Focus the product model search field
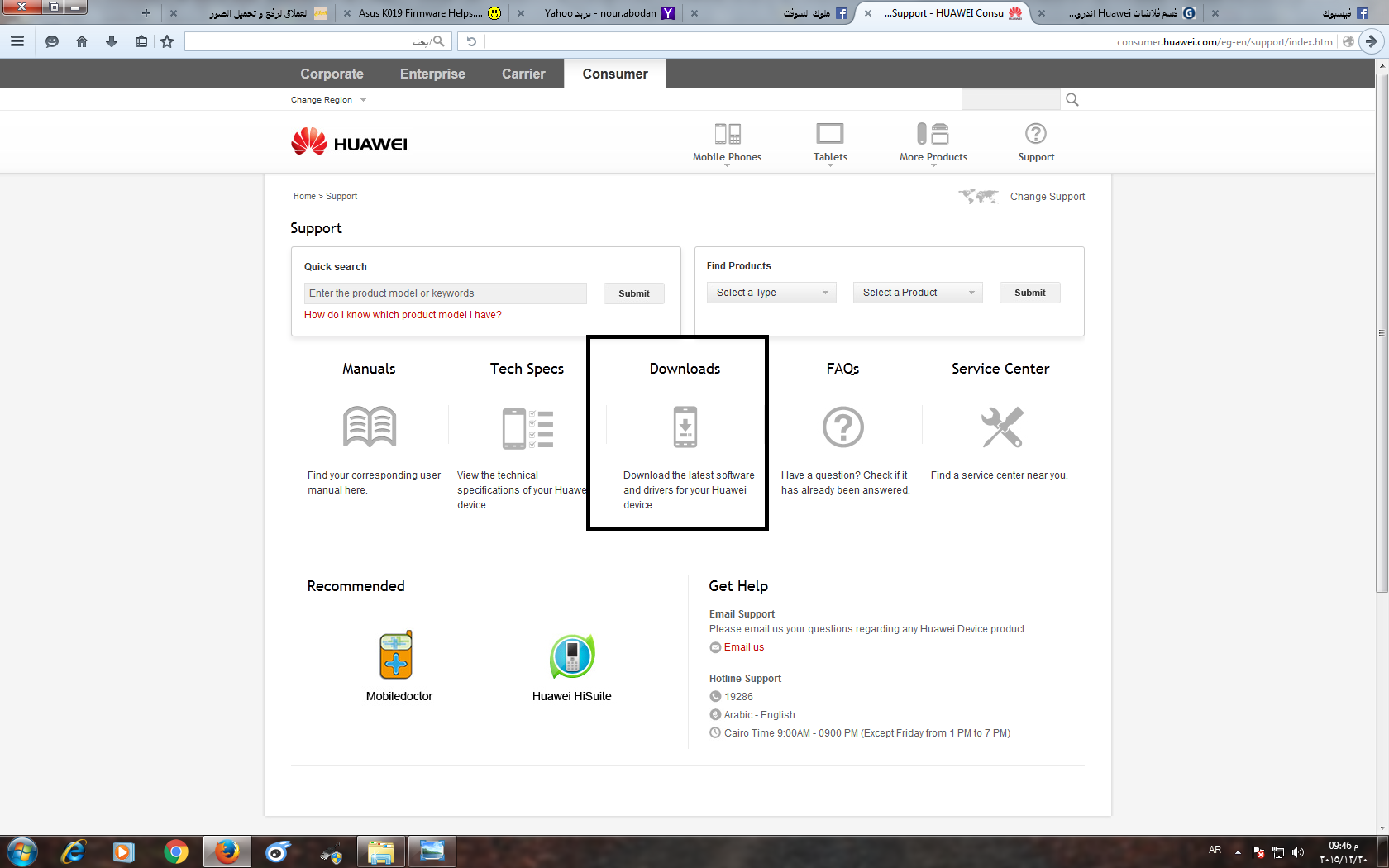The width and height of the screenshot is (1389, 868). (x=446, y=293)
